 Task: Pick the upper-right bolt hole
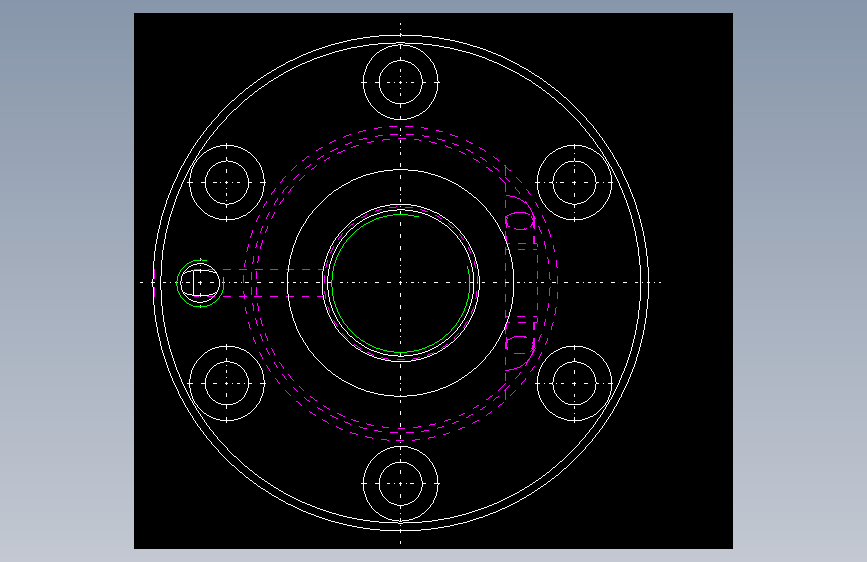(574, 182)
